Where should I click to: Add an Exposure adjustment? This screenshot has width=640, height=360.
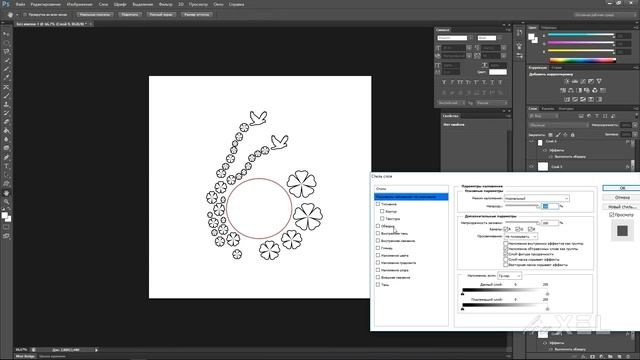point(591,81)
